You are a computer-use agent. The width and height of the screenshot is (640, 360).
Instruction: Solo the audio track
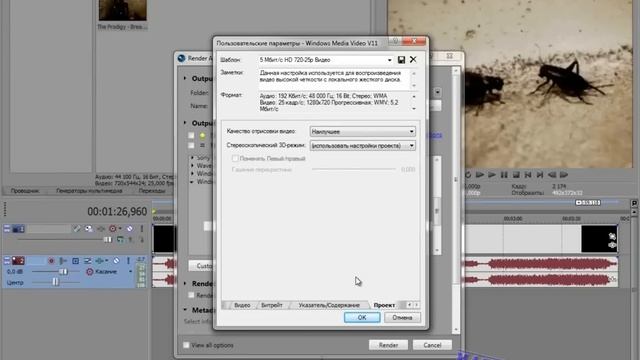pos(128,260)
